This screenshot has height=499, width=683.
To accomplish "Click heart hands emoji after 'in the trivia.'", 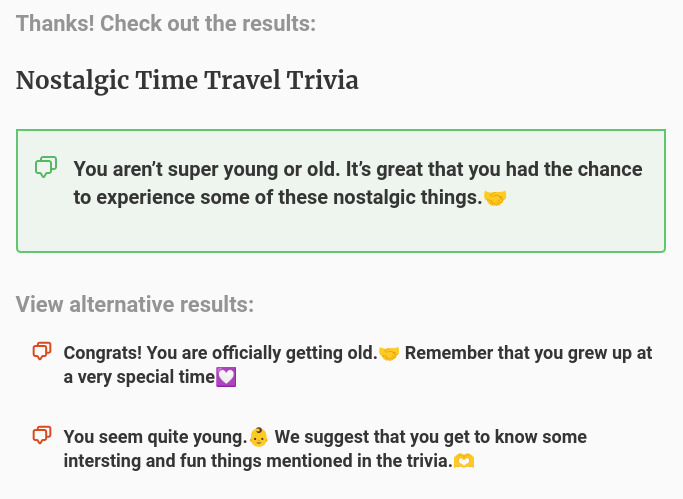I will click(463, 461).
